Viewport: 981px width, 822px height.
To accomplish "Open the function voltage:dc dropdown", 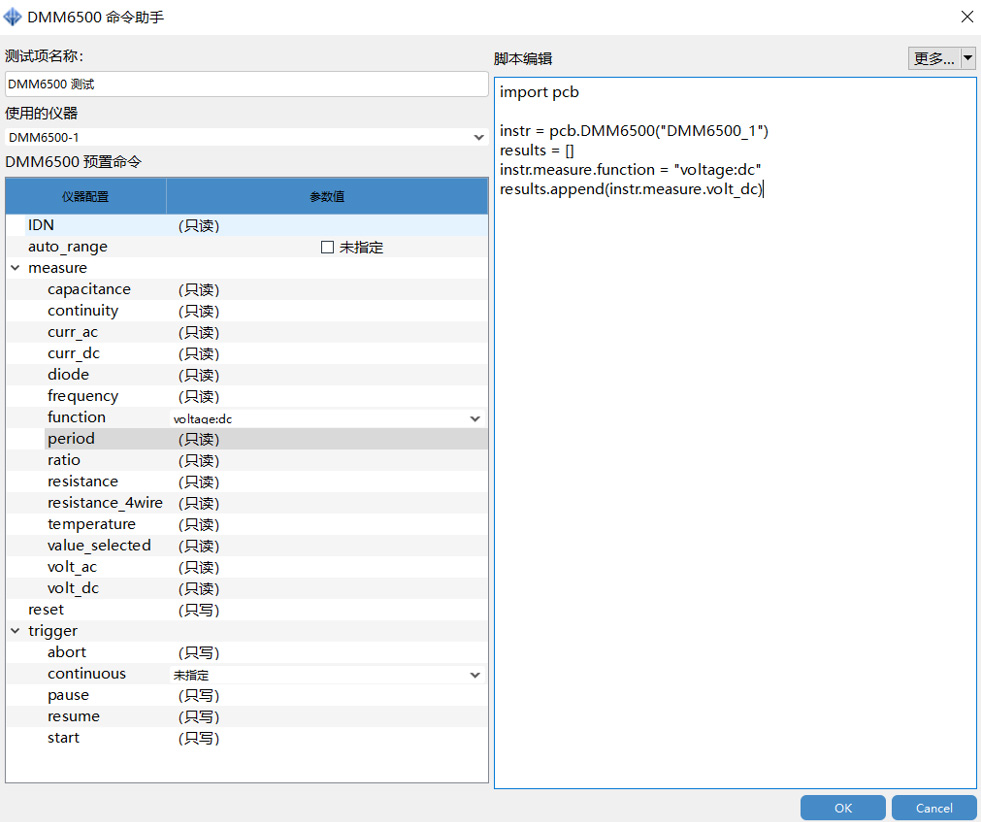I will pyautogui.click(x=475, y=419).
